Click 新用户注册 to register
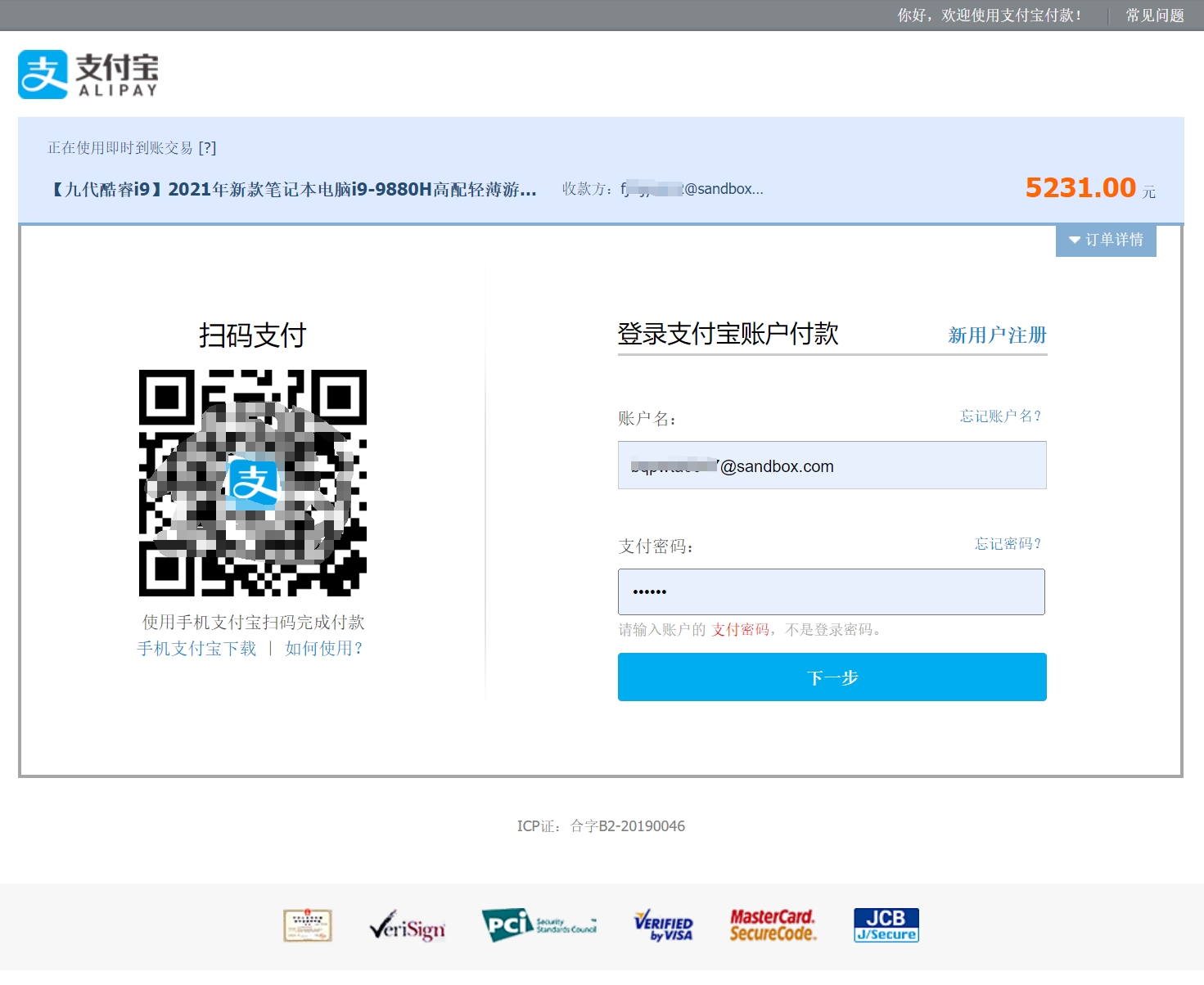 tap(997, 335)
